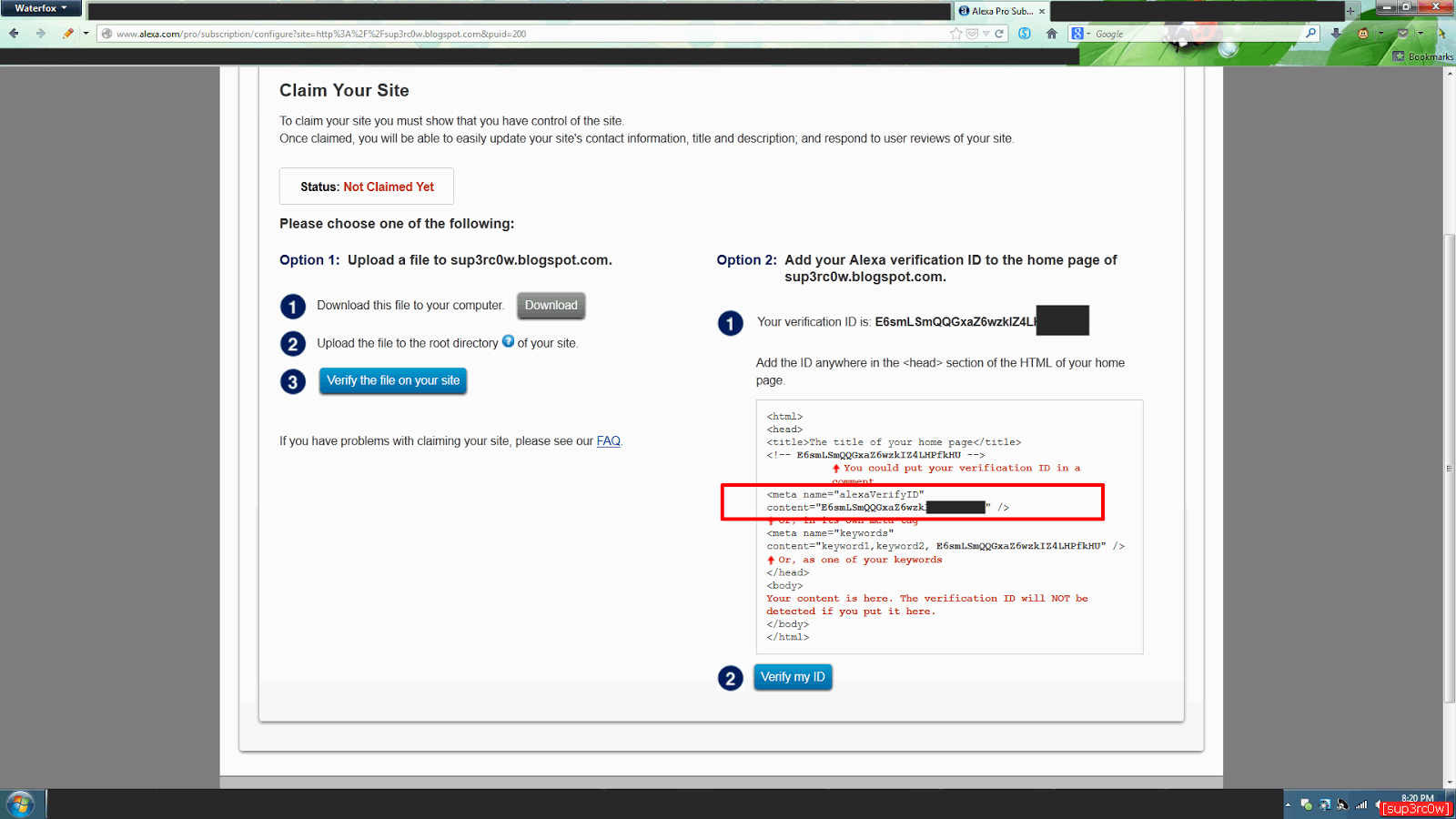Click the page vertical scrollbar thumb
This screenshot has height=819, width=1456.
[x=1450, y=469]
